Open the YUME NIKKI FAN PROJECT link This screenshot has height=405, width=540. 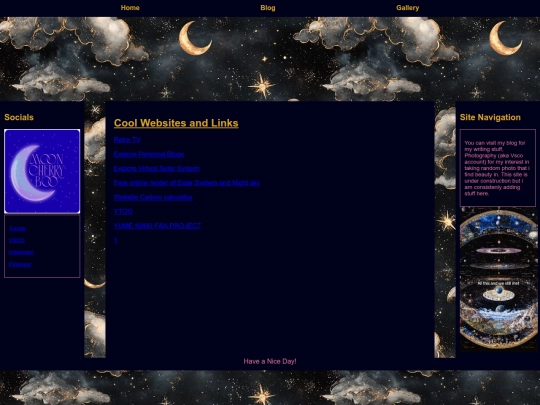pyautogui.click(x=157, y=226)
